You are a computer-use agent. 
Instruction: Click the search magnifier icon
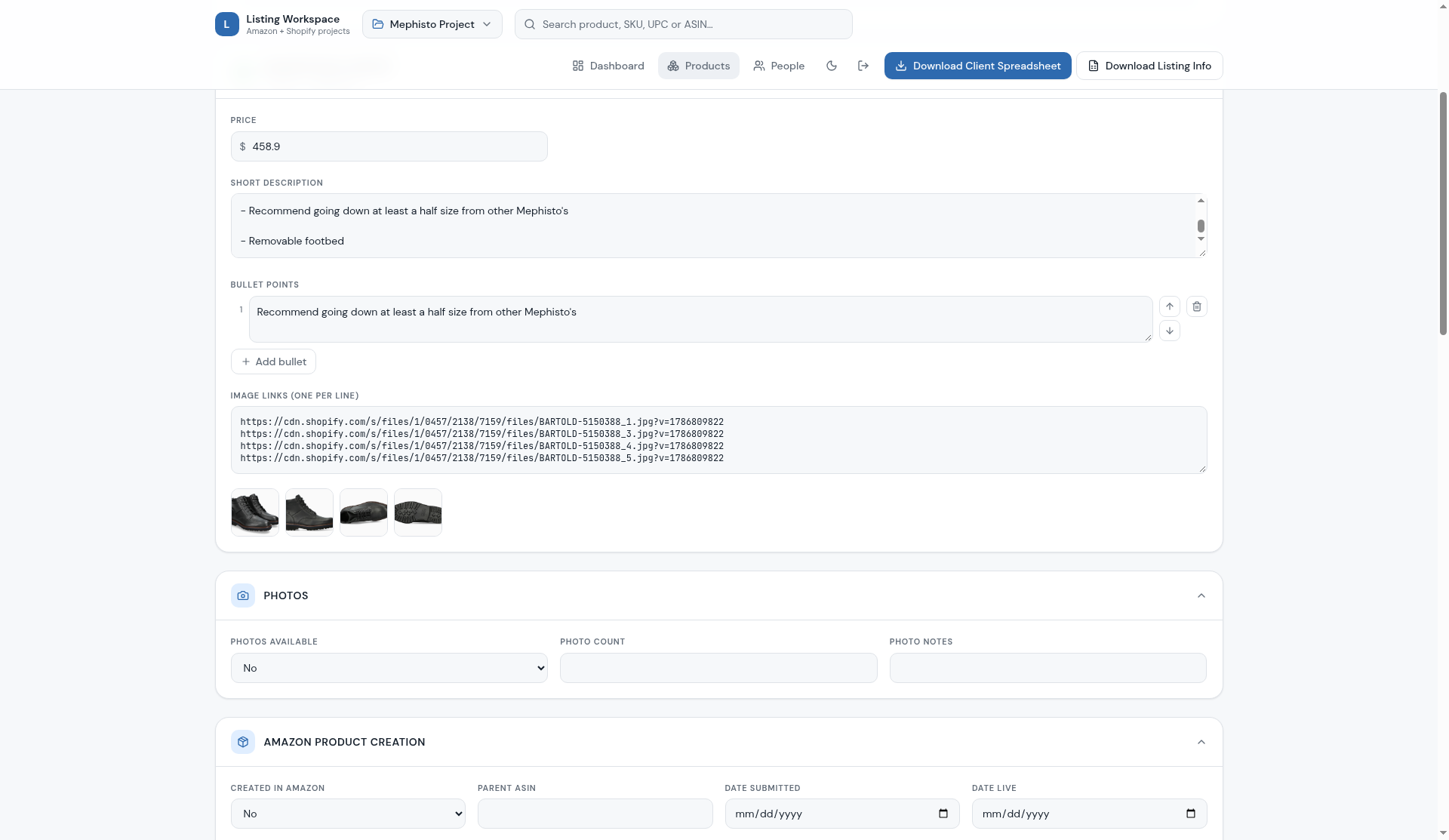530,24
